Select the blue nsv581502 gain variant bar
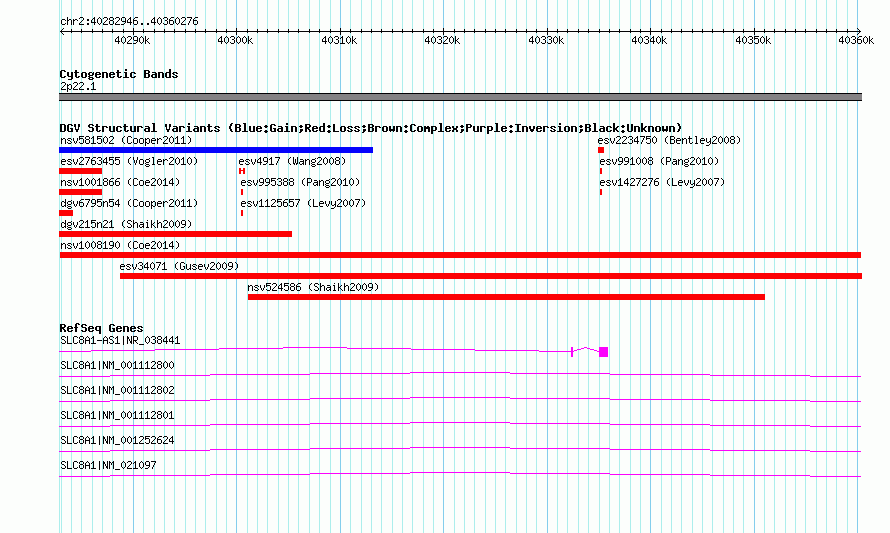890x533 pixels. pyautogui.click(x=216, y=150)
